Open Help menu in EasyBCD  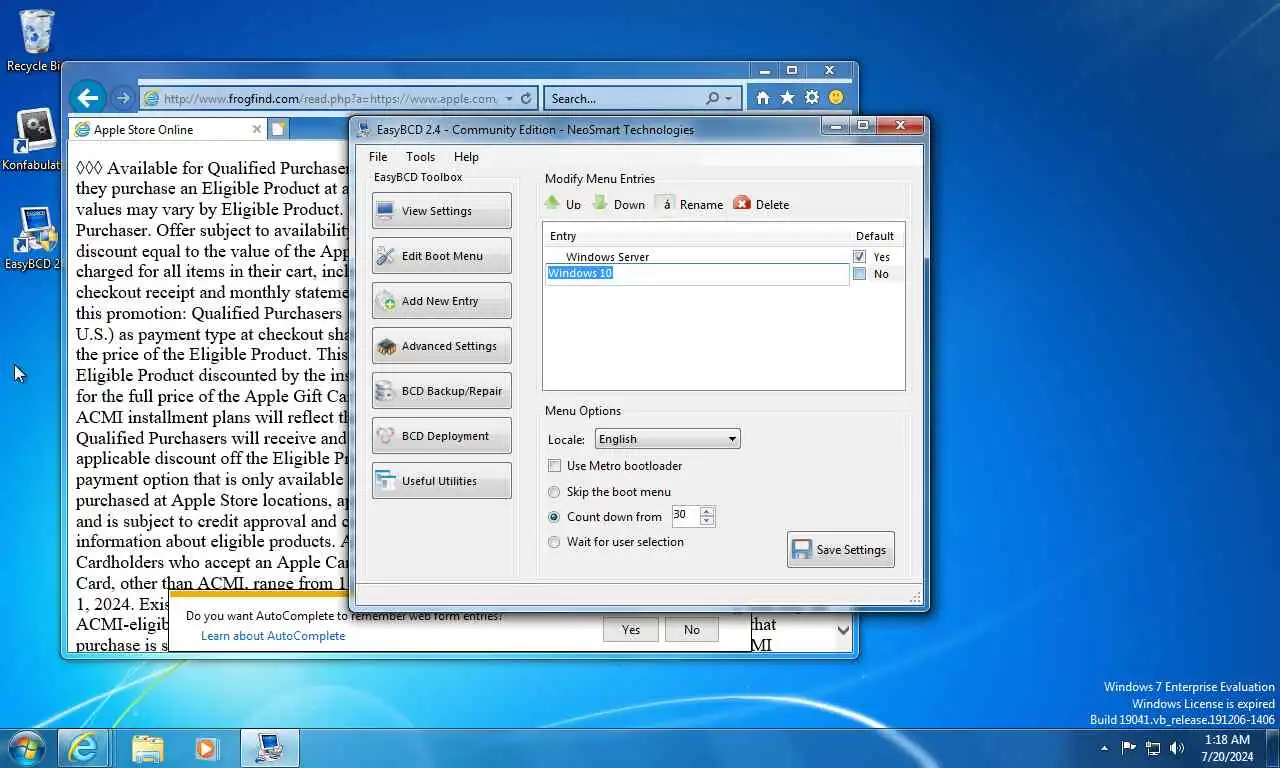click(466, 157)
